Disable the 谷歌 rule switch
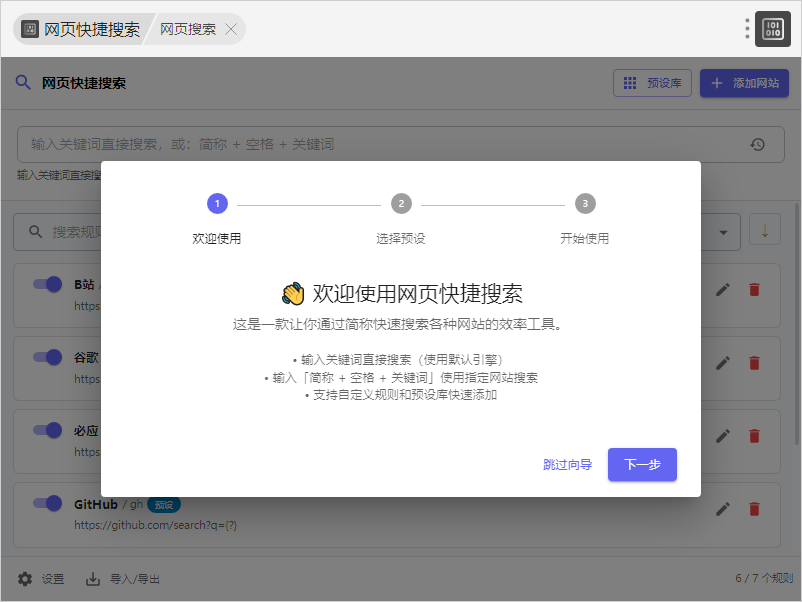The width and height of the screenshot is (802, 602). [48, 357]
